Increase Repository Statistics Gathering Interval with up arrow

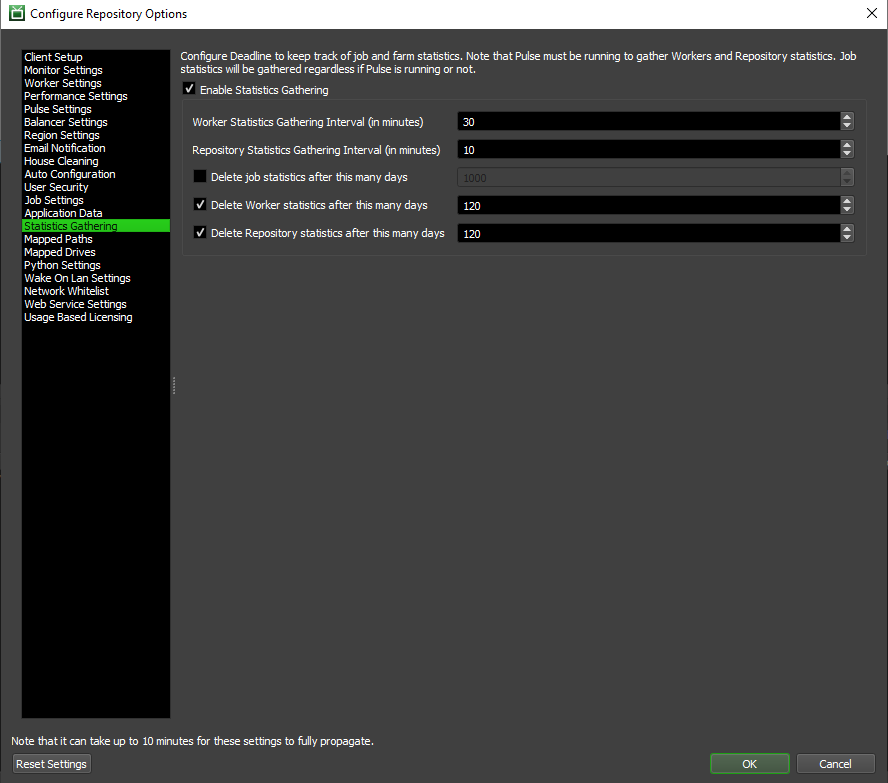click(847, 145)
